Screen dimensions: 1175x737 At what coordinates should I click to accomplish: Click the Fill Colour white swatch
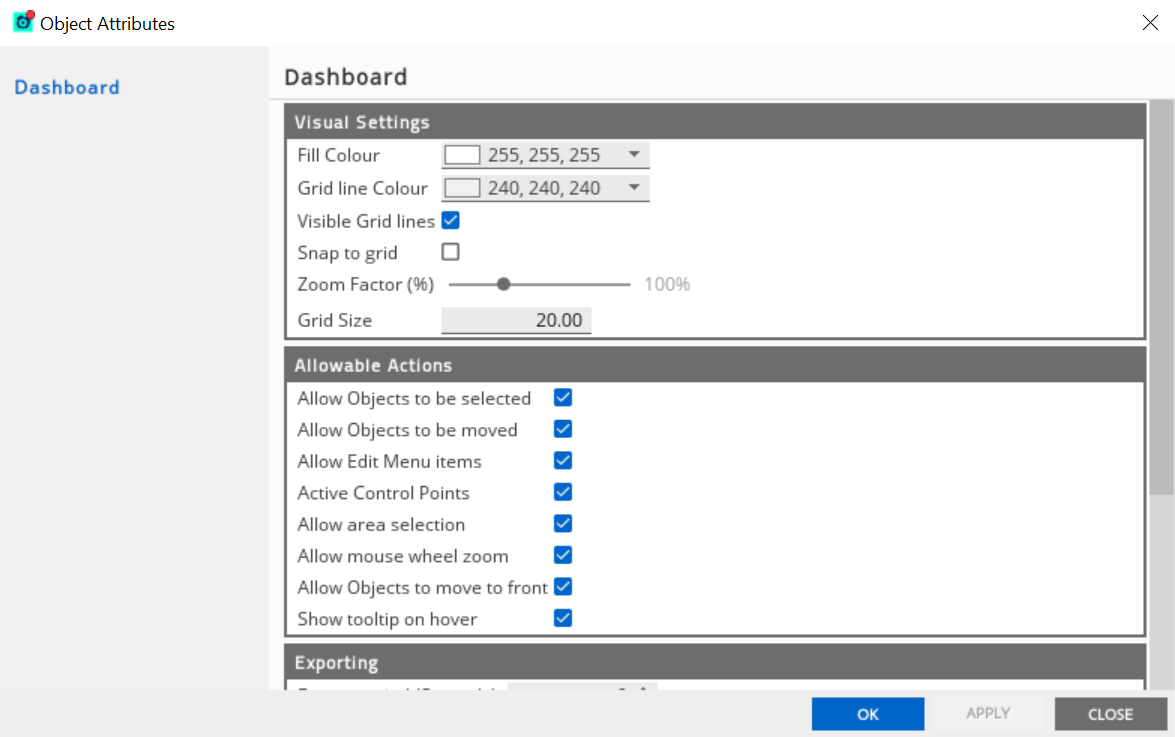pyautogui.click(x=462, y=155)
